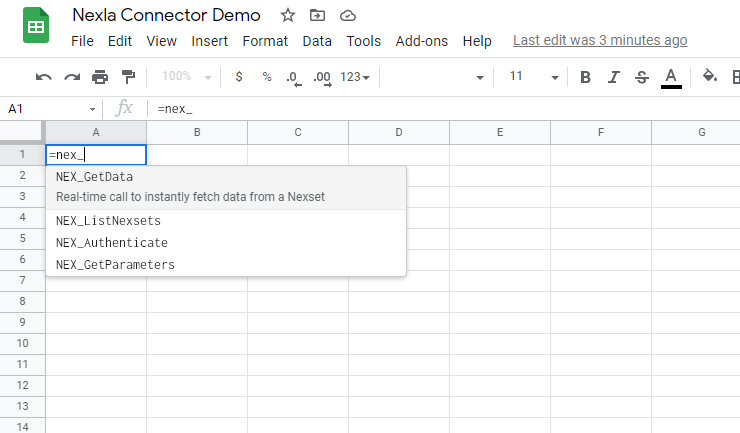The image size is (740, 433).
Task: Open the Format menu
Action: click(265, 41)
